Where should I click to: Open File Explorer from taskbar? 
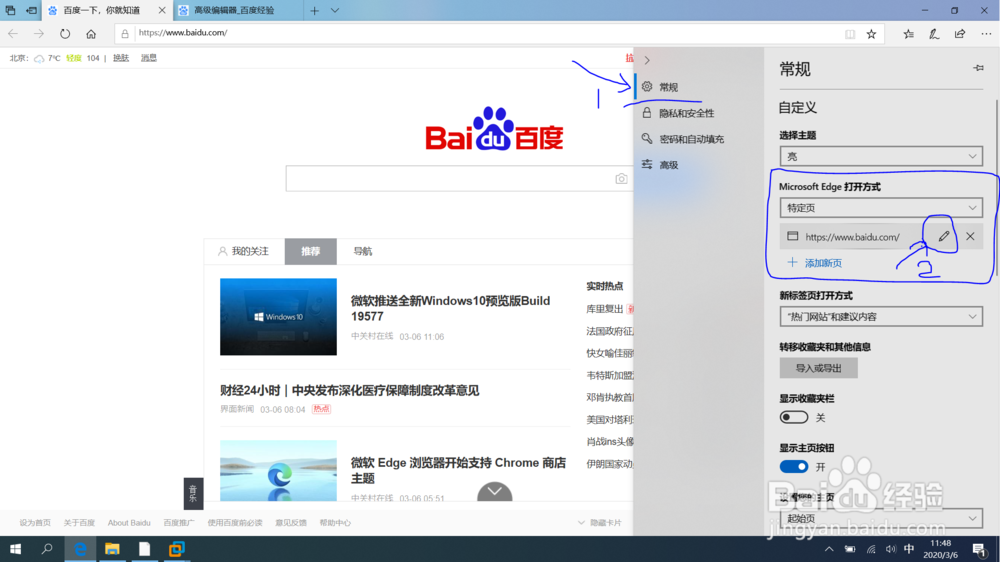112,549
